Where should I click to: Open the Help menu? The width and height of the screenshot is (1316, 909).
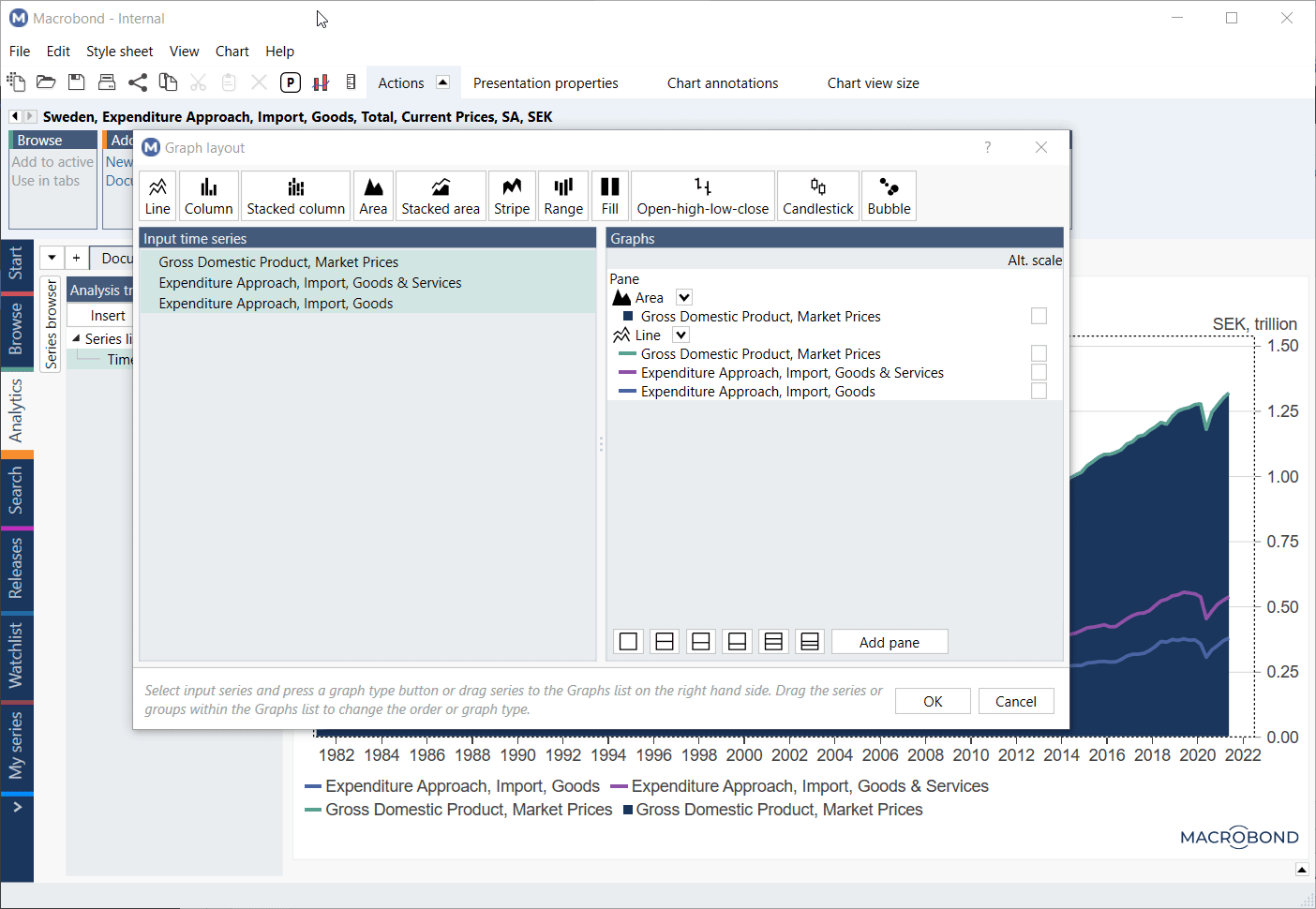coord(279,52)
